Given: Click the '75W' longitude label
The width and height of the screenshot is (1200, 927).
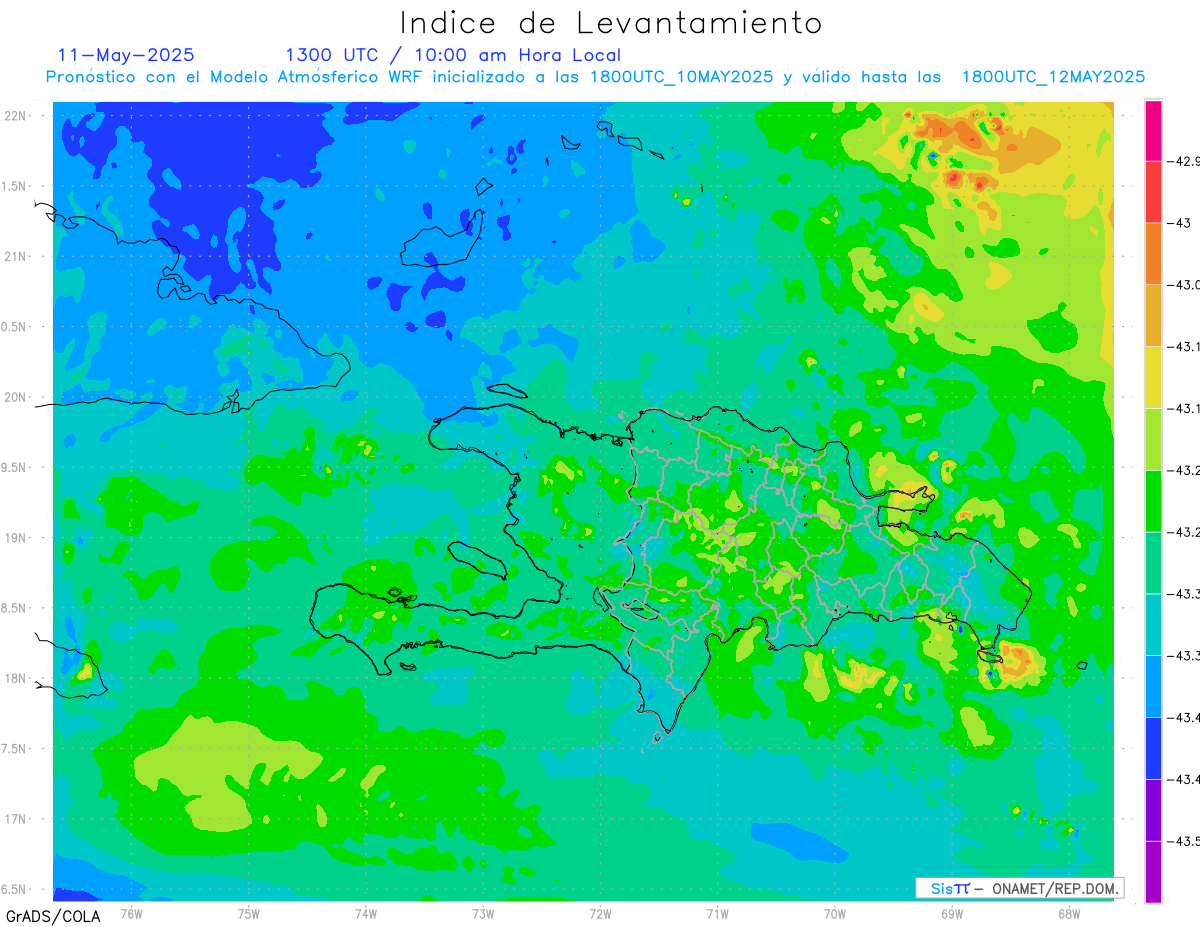Looking at the screenshot, I should click(249, 913).
